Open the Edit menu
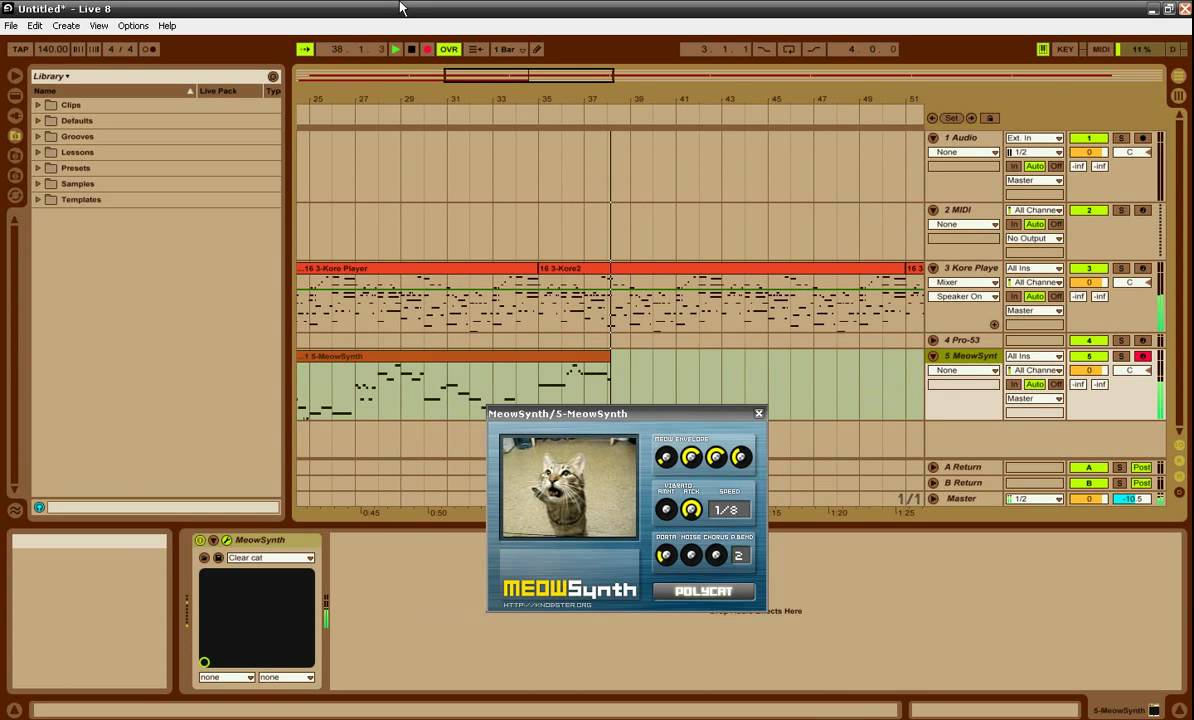The image size is (1194, 720). (35, 26)
